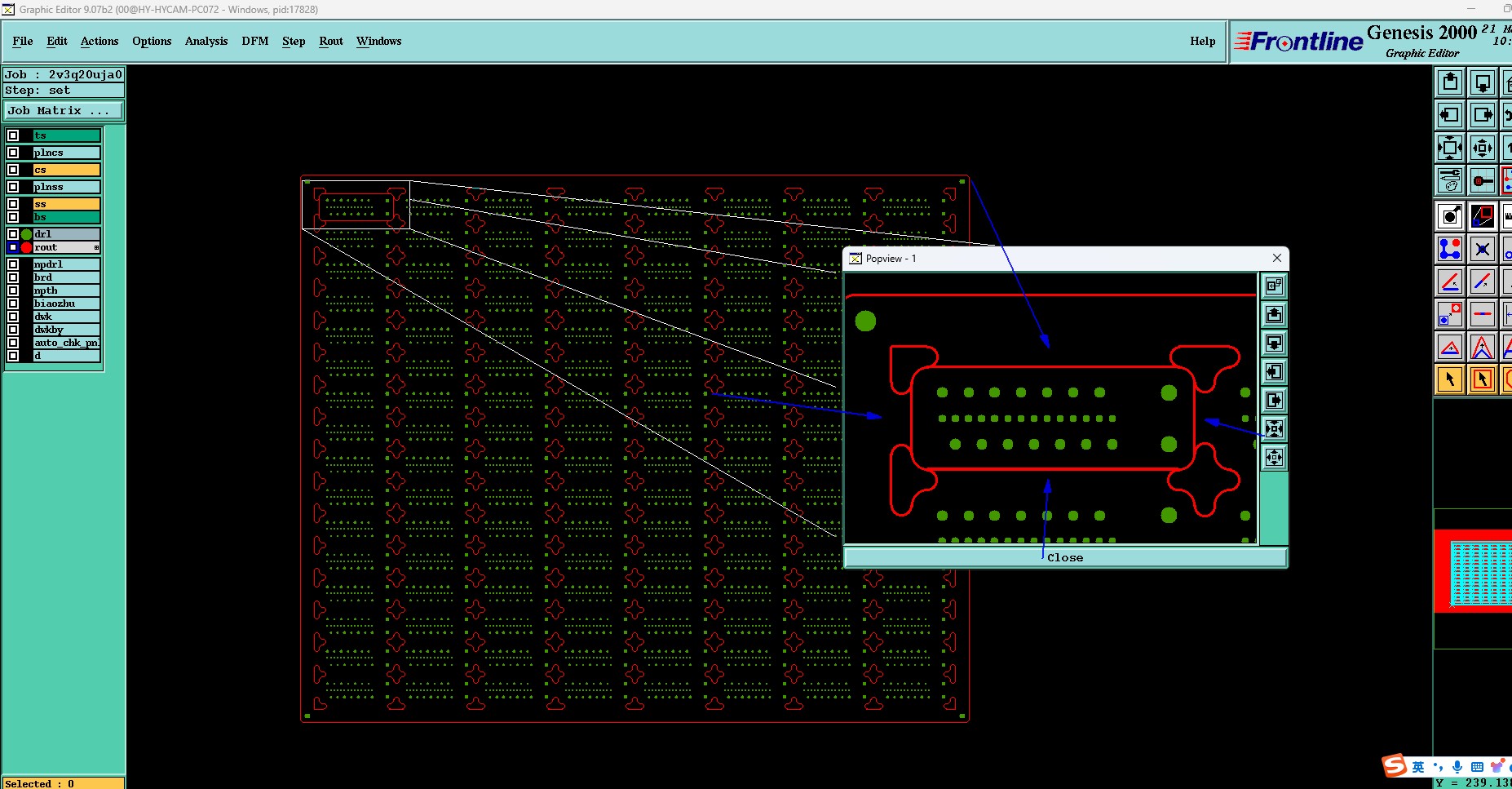Click the IME microphone voice input icon
The width and height of the screenshot is (1512, 789).
coord(1457,767)
